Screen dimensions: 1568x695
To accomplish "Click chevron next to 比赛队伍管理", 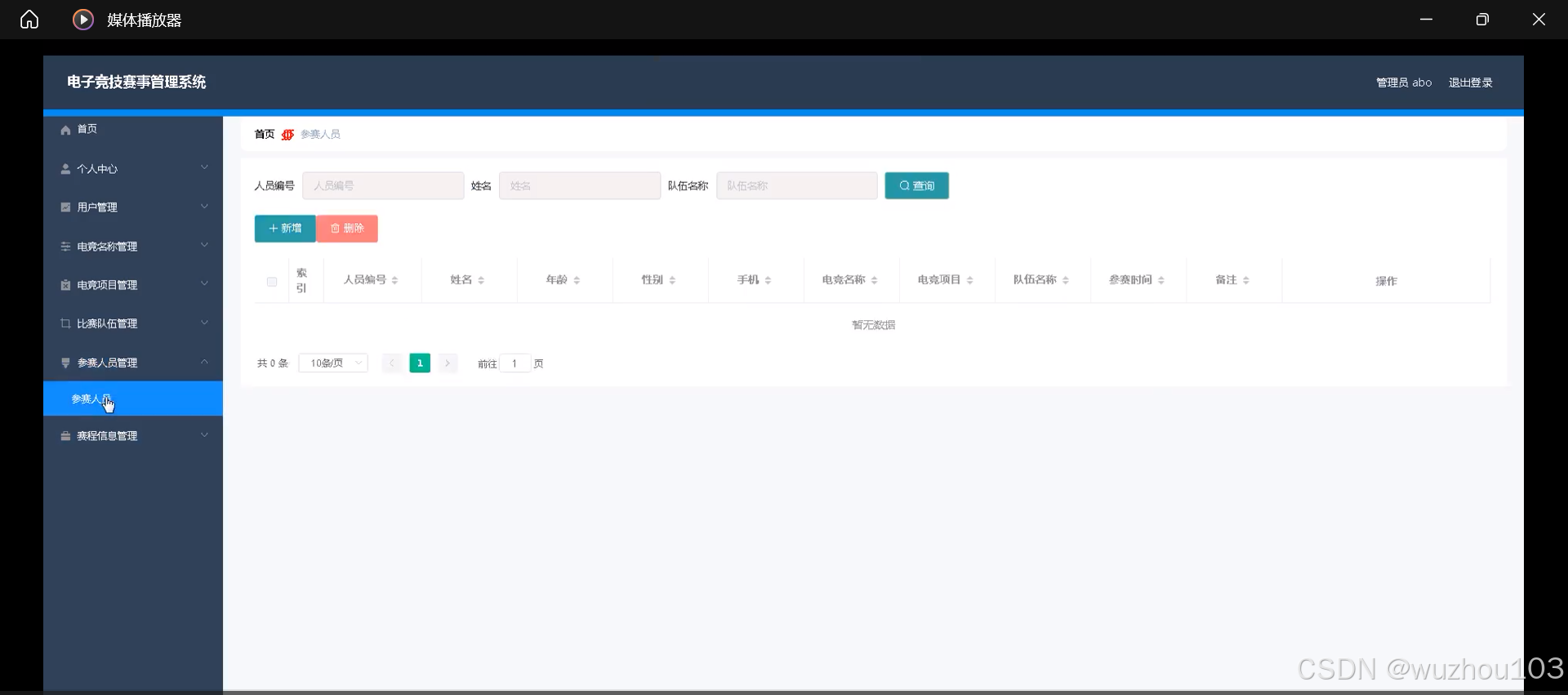I will pos(204,323).
